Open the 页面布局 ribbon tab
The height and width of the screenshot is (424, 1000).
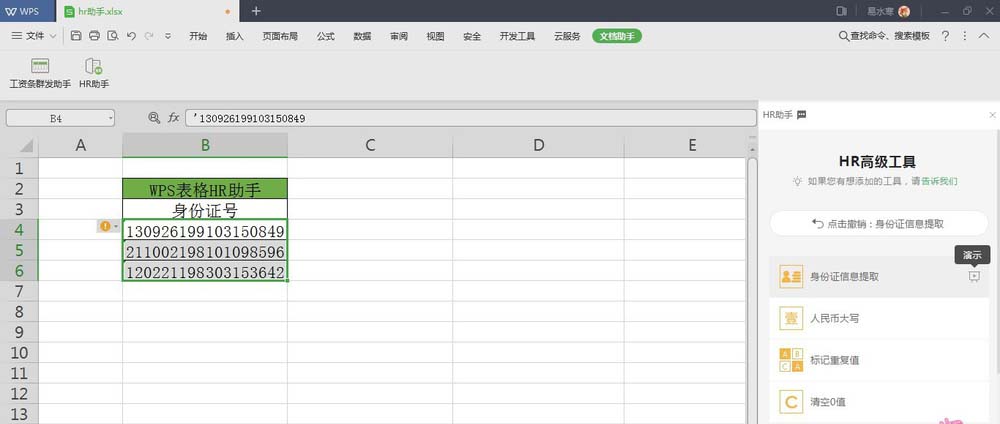coord(280,36)
